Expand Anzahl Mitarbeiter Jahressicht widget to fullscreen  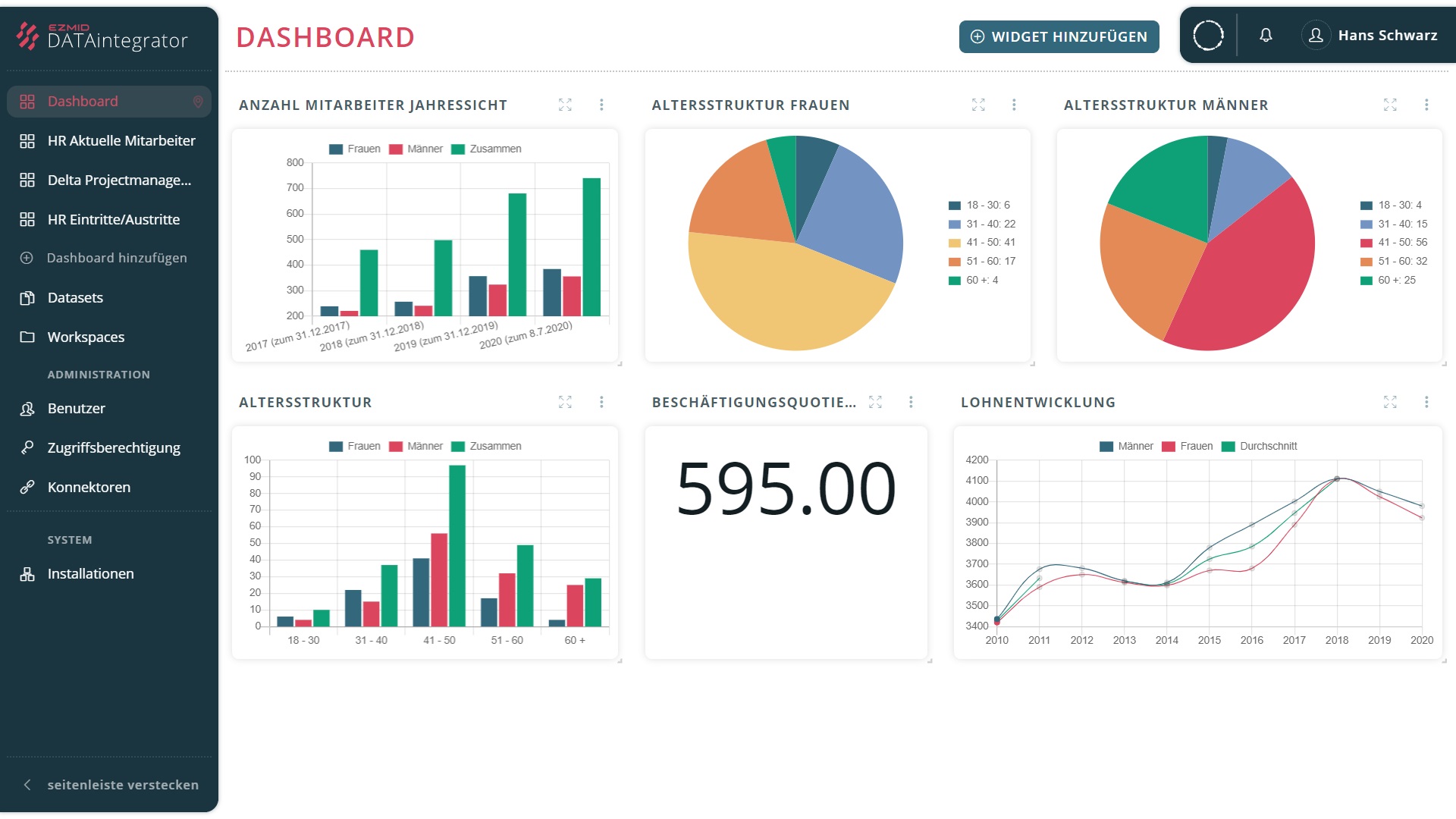click(x=565, y=105)
